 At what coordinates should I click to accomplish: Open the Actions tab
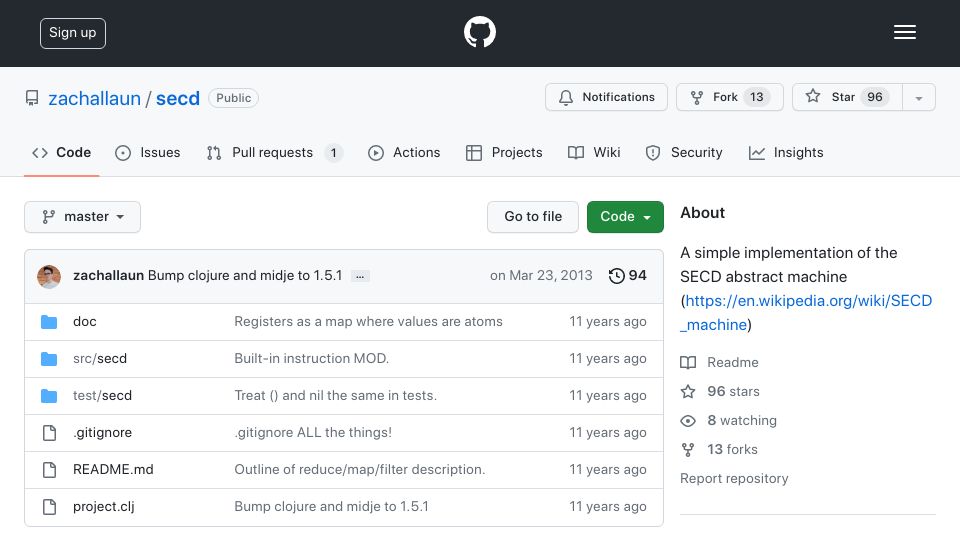coord(404,152)
